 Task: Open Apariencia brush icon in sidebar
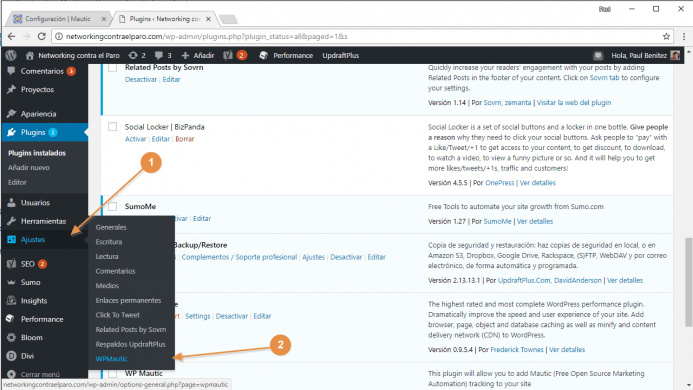(x=11, y=114)
